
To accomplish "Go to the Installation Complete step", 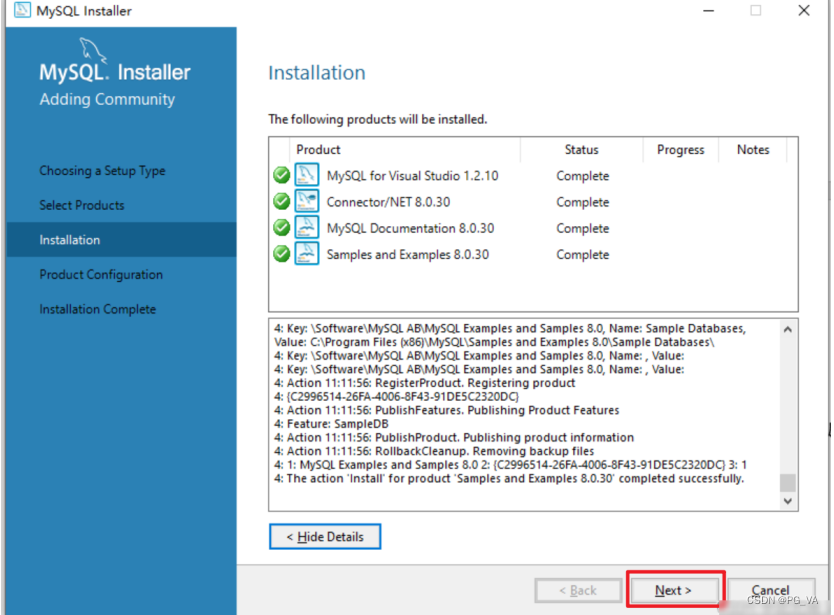I will pyautogui.click(x=97, y=309).
